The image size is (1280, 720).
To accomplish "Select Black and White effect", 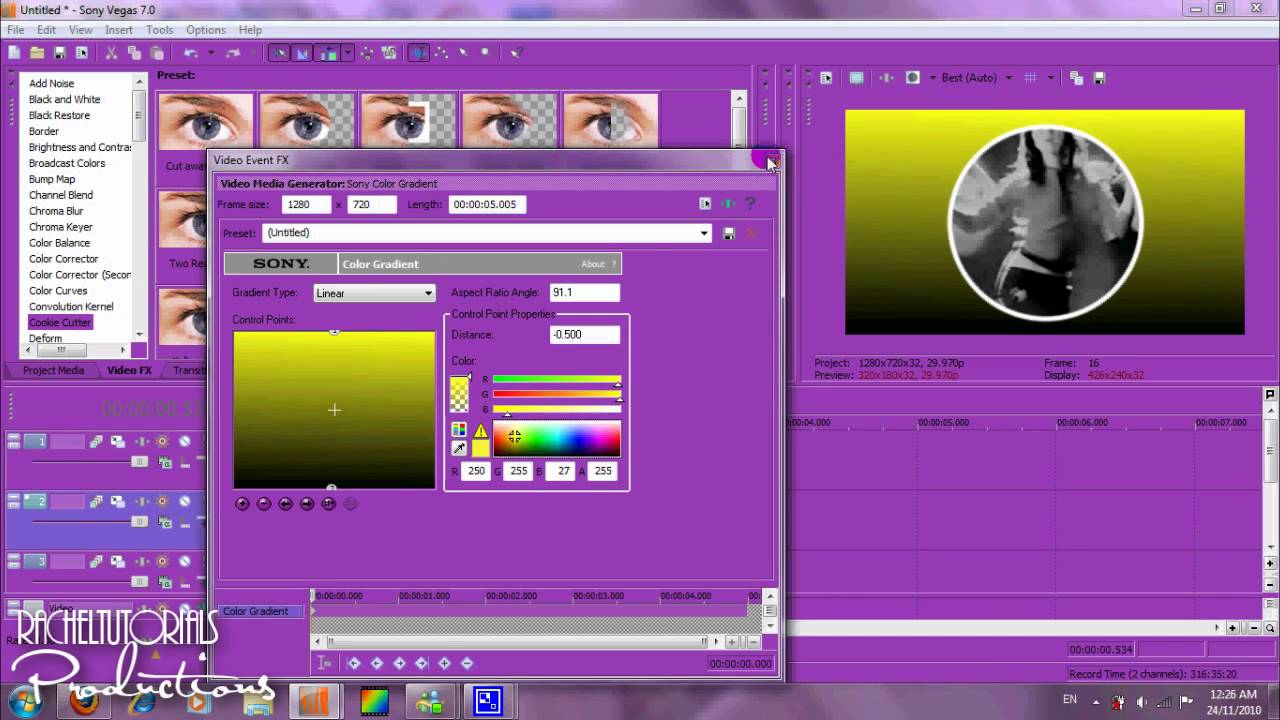I will (x=65, y=99).
